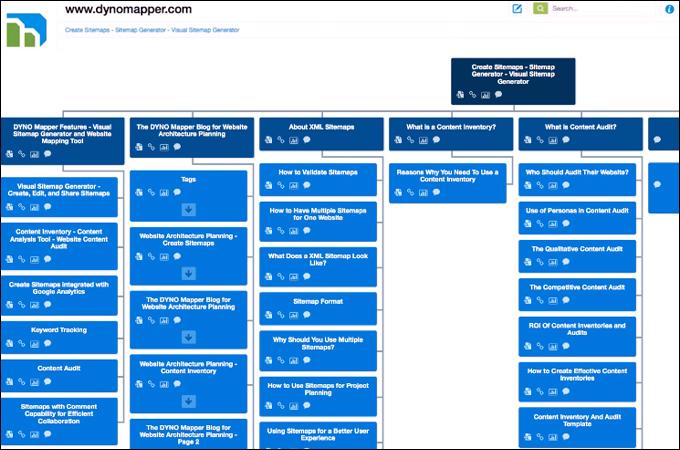
Task: Open Create Sitemaps breadcrumb link
Action: 87,30
